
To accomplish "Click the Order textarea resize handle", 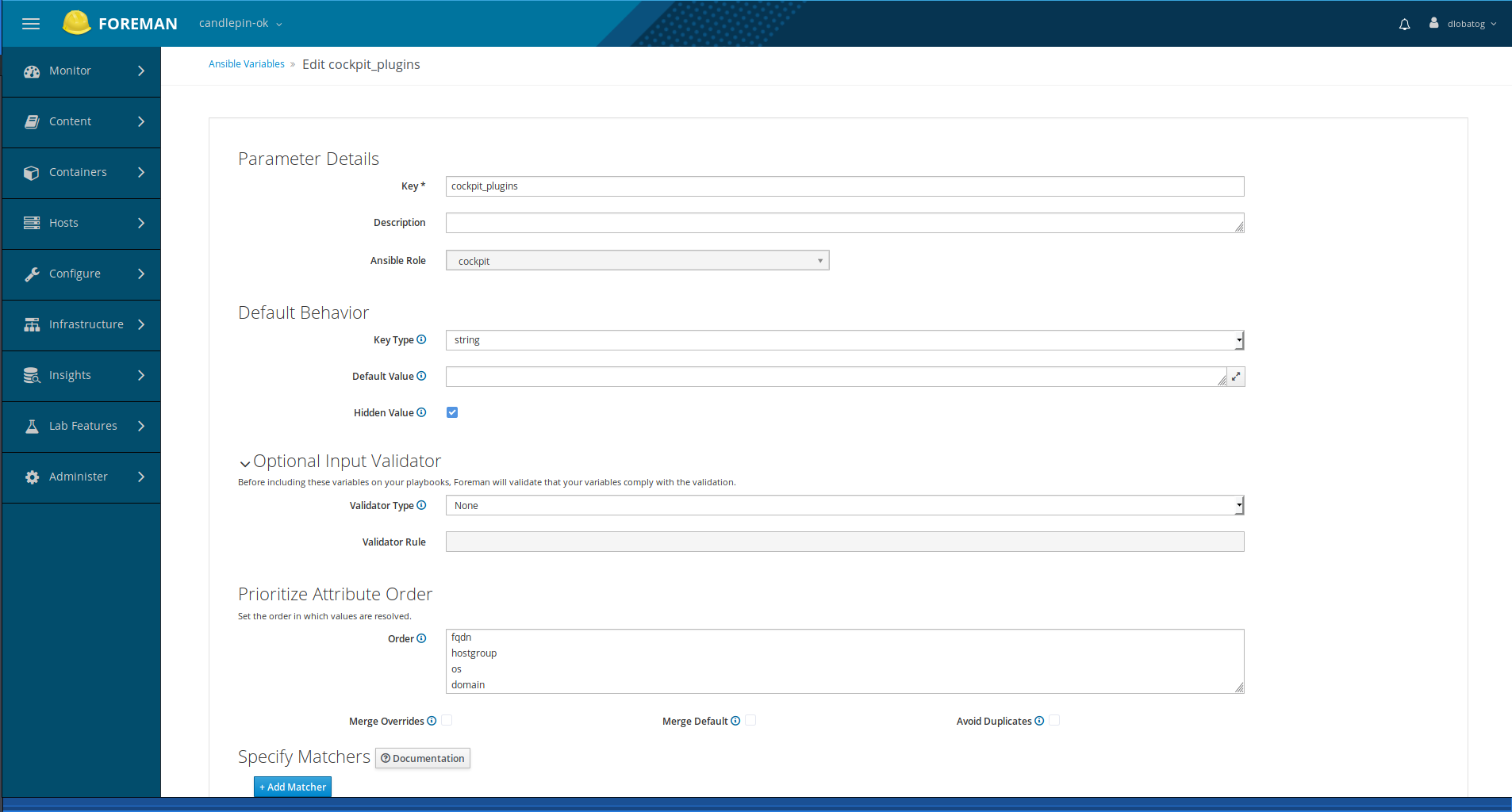I will (1239, 688).
